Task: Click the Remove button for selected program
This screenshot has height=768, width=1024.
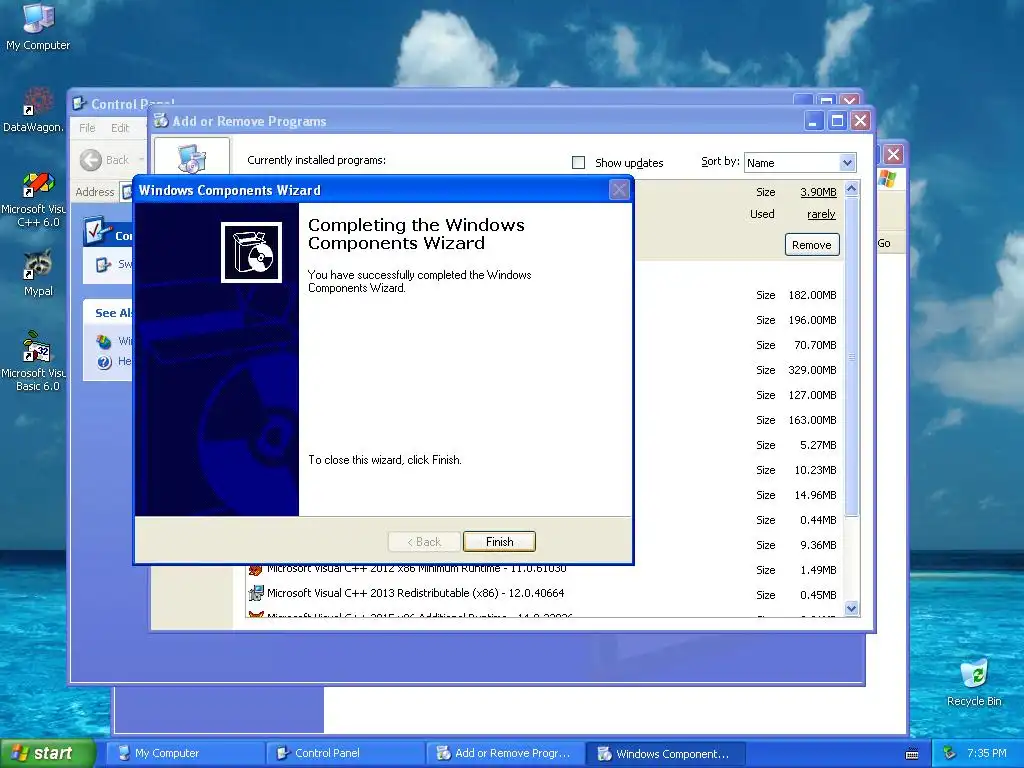Action: (x=812, y=245)
